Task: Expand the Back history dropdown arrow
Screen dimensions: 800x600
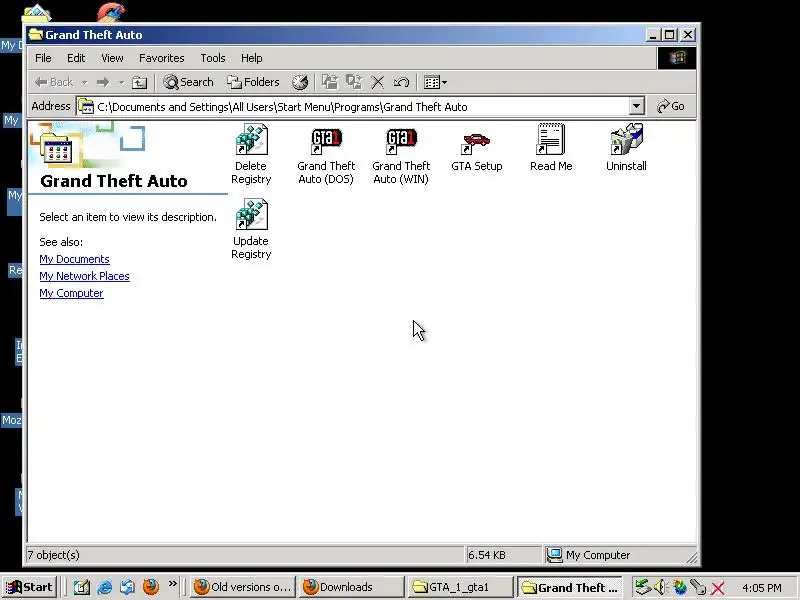Action: coord(84,82)
